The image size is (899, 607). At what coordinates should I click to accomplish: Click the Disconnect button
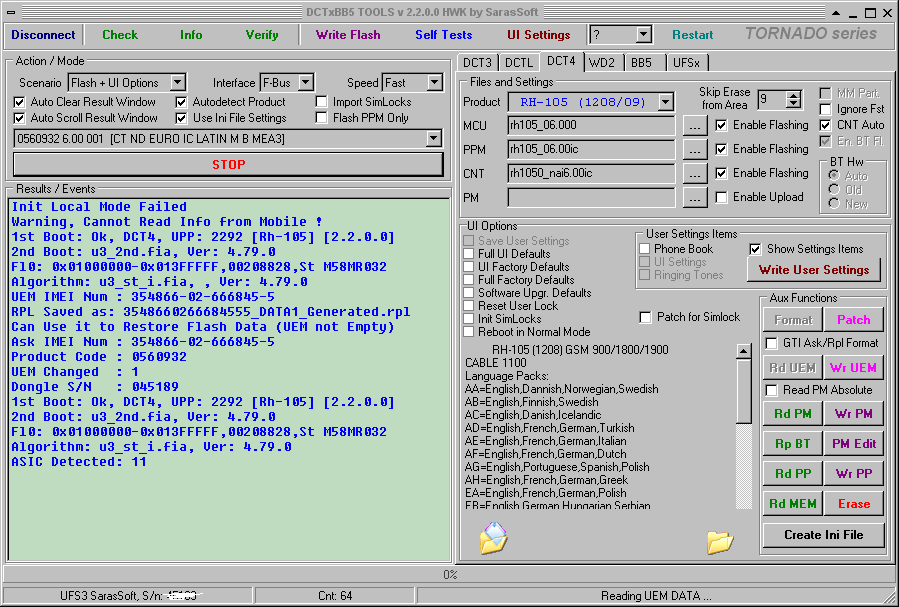click(43, 35)
